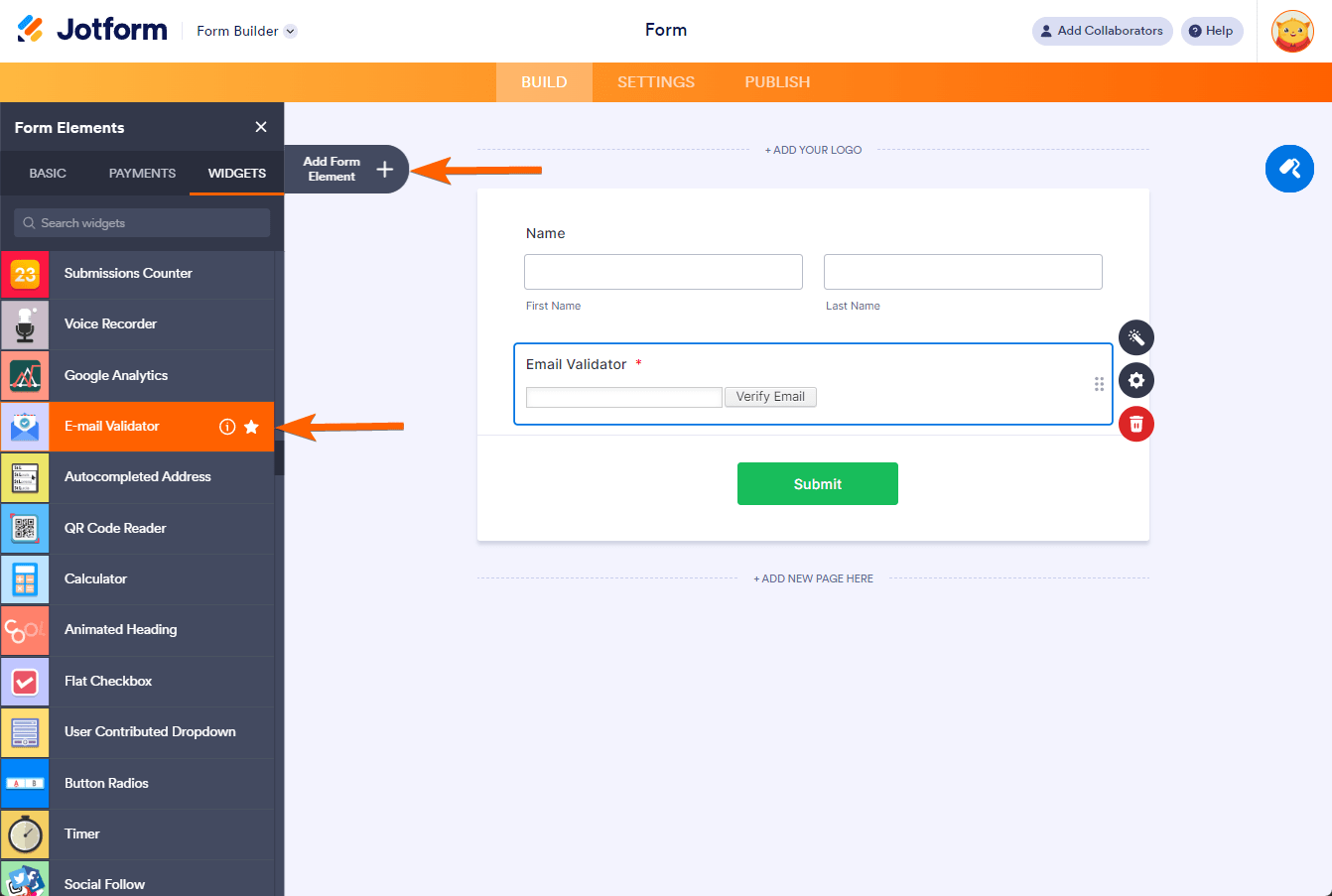
Task: Add the Google Analytics widget by name
Action: pyautogui.click(x=116, y=375)
